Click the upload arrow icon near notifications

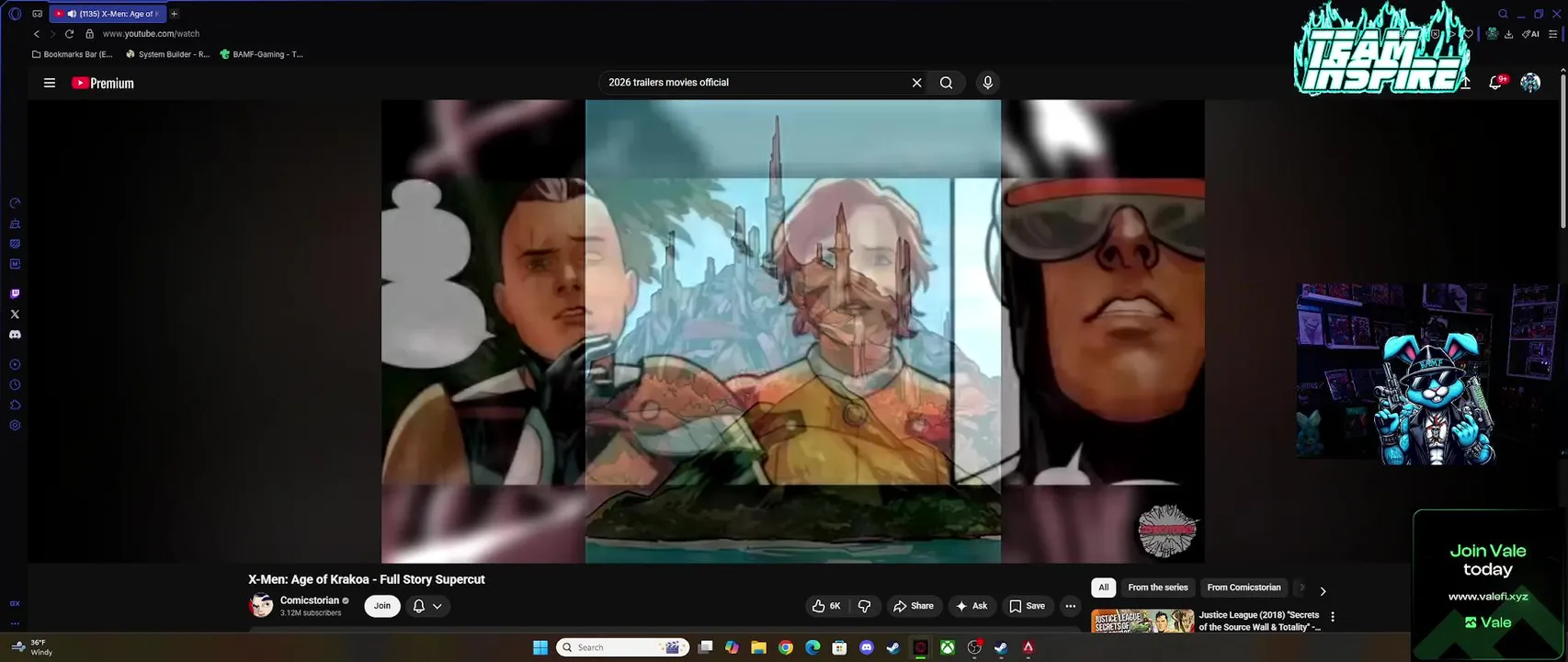(x=1467, y=83)
